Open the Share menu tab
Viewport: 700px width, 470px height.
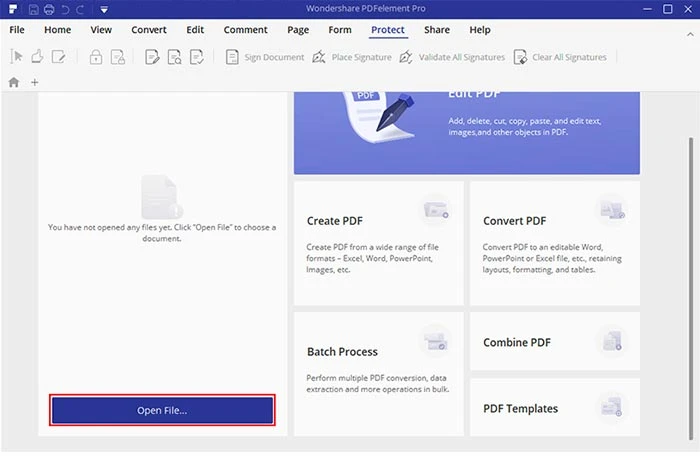point(437,30)
